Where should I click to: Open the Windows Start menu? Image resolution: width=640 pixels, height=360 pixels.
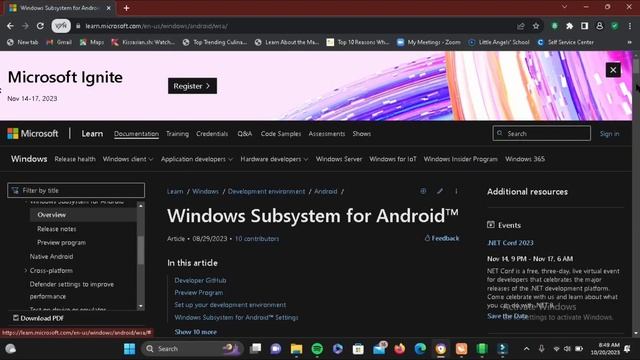(x=129, y=349)
